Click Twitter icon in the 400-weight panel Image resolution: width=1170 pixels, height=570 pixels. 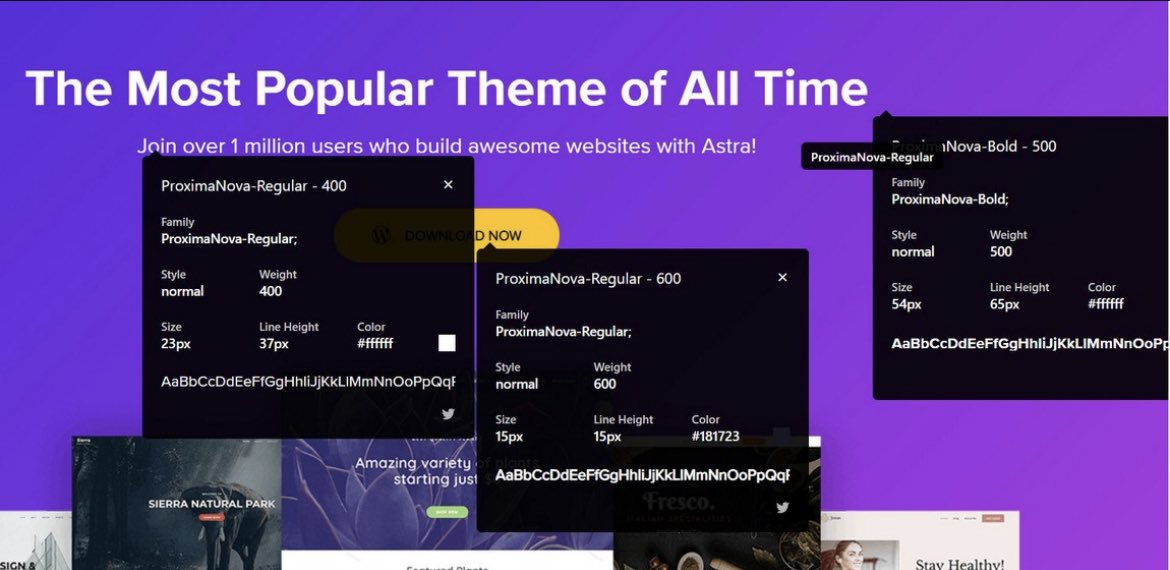(x=448, y=414)
